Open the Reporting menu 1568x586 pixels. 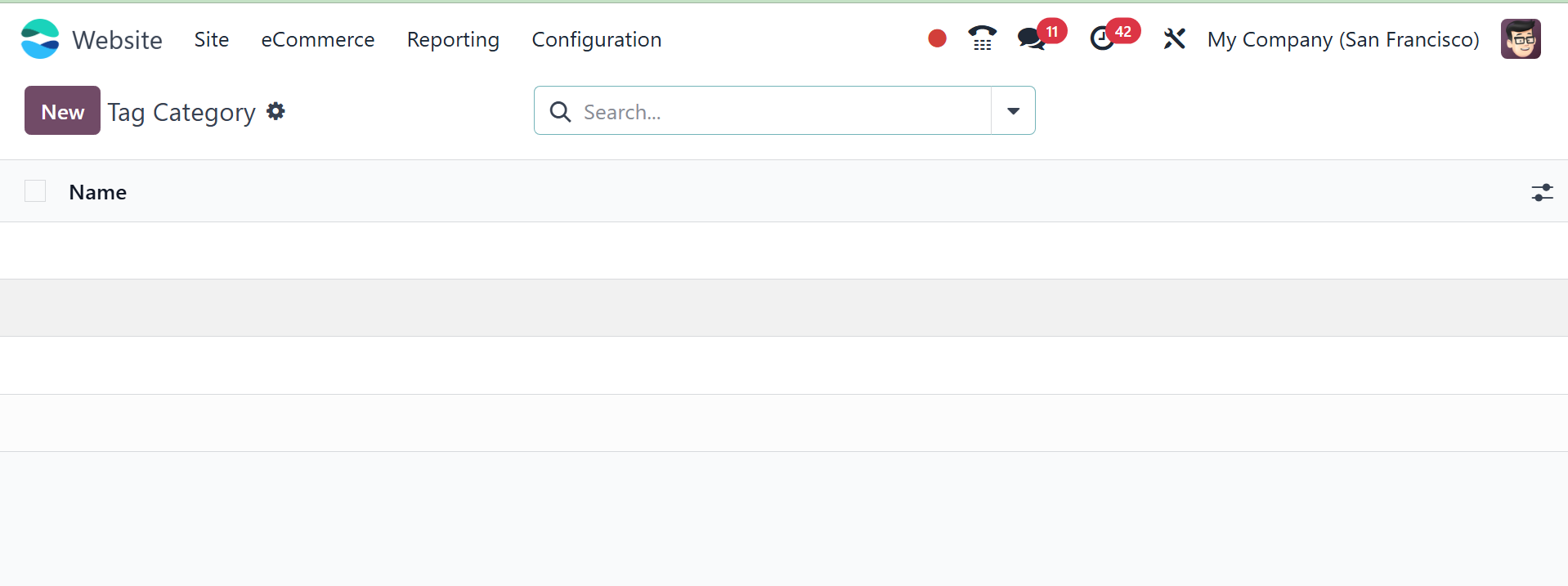click(453, 39)
